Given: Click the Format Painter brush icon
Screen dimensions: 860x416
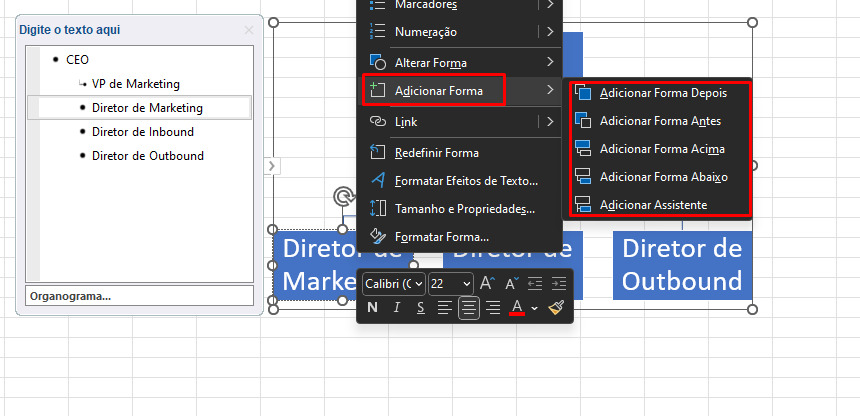Looking at the screenshot, I should click(x=556, y=308).
